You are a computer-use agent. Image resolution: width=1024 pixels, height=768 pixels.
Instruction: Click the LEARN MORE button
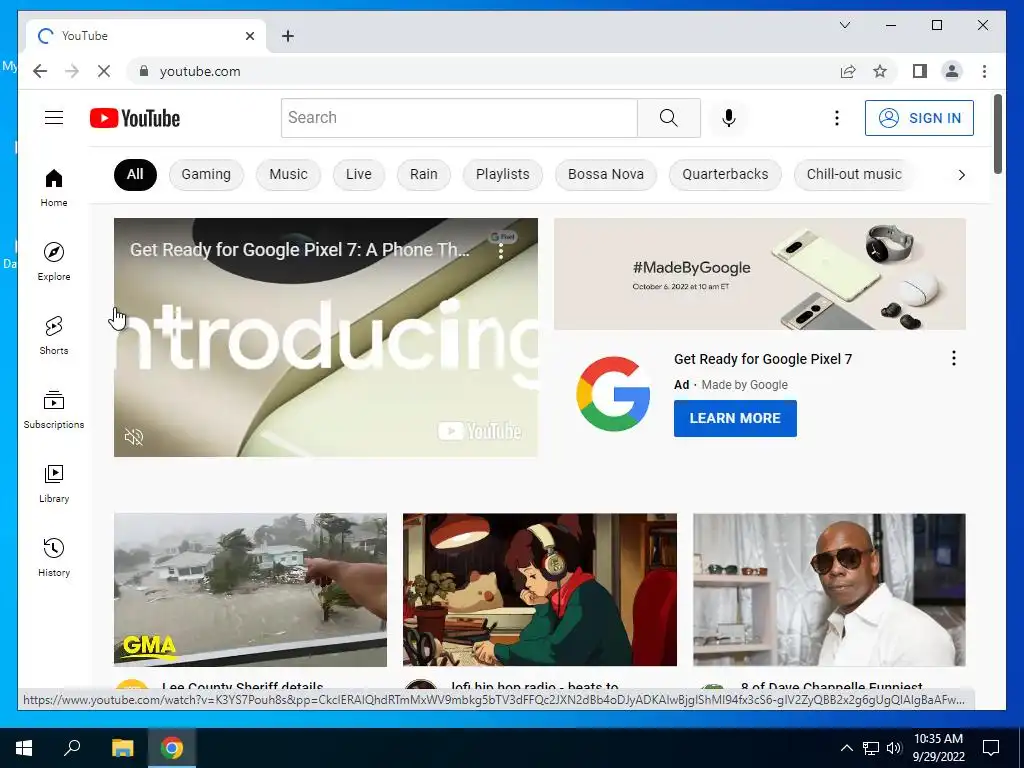tap(735, 418)
